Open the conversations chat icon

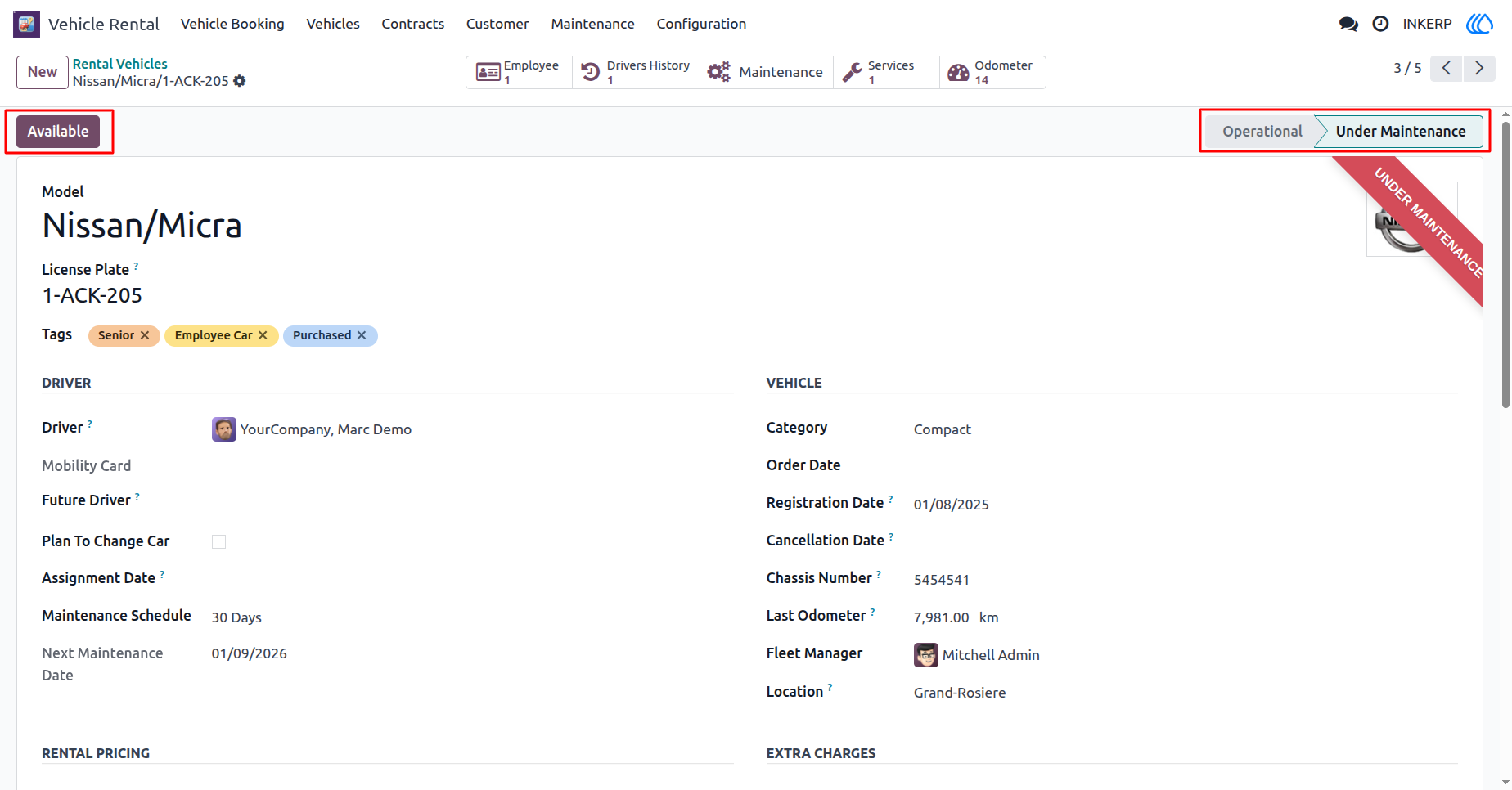pyautogui.click(x=1348, y=24)
